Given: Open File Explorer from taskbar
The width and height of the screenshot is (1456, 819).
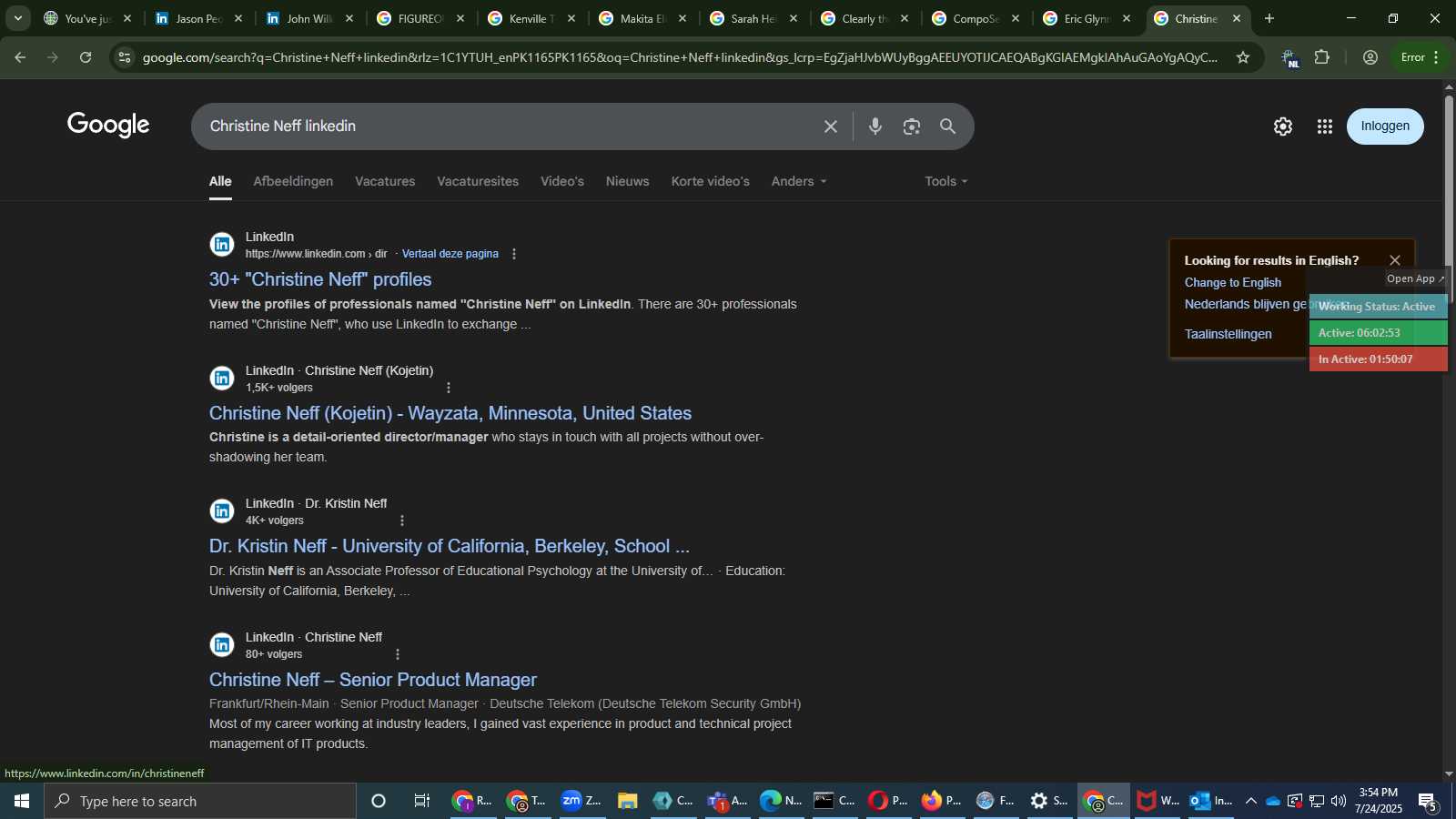Looking at the screenshot, I should click(x=627, y=801).
